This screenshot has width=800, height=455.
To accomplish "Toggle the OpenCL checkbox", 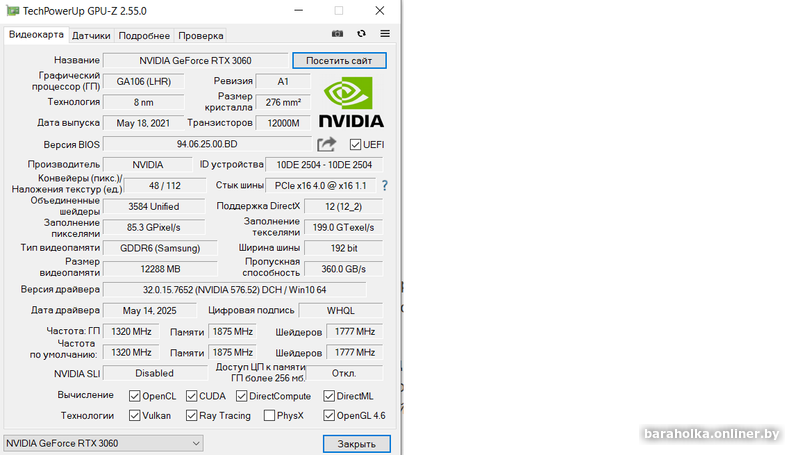I will click(135, 396).
